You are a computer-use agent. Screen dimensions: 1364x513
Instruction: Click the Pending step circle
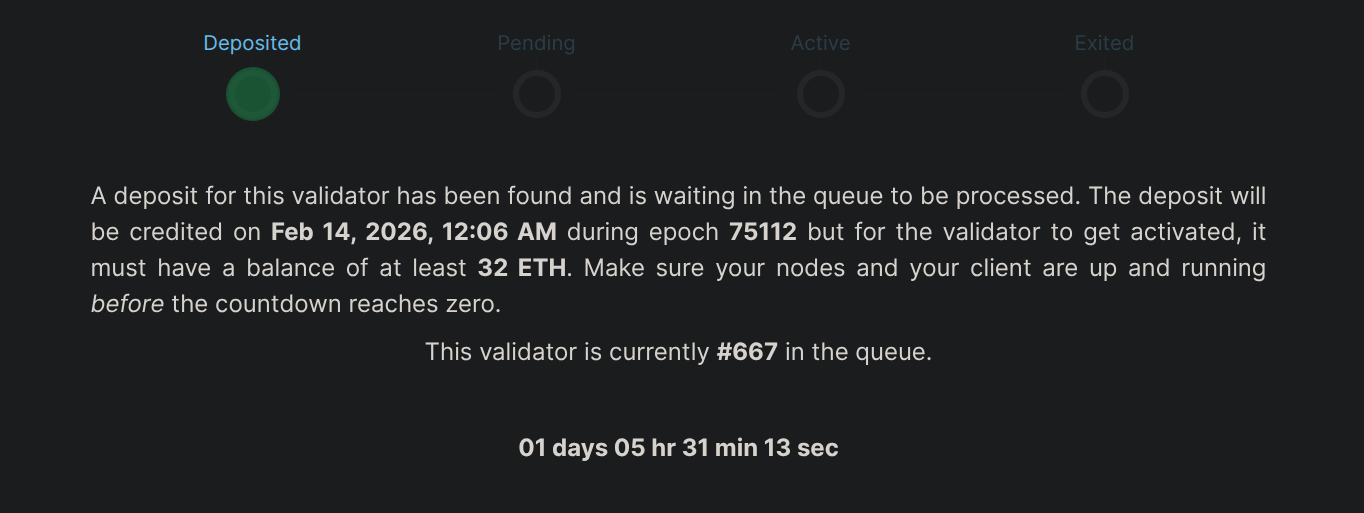click(x=537, y=95)
